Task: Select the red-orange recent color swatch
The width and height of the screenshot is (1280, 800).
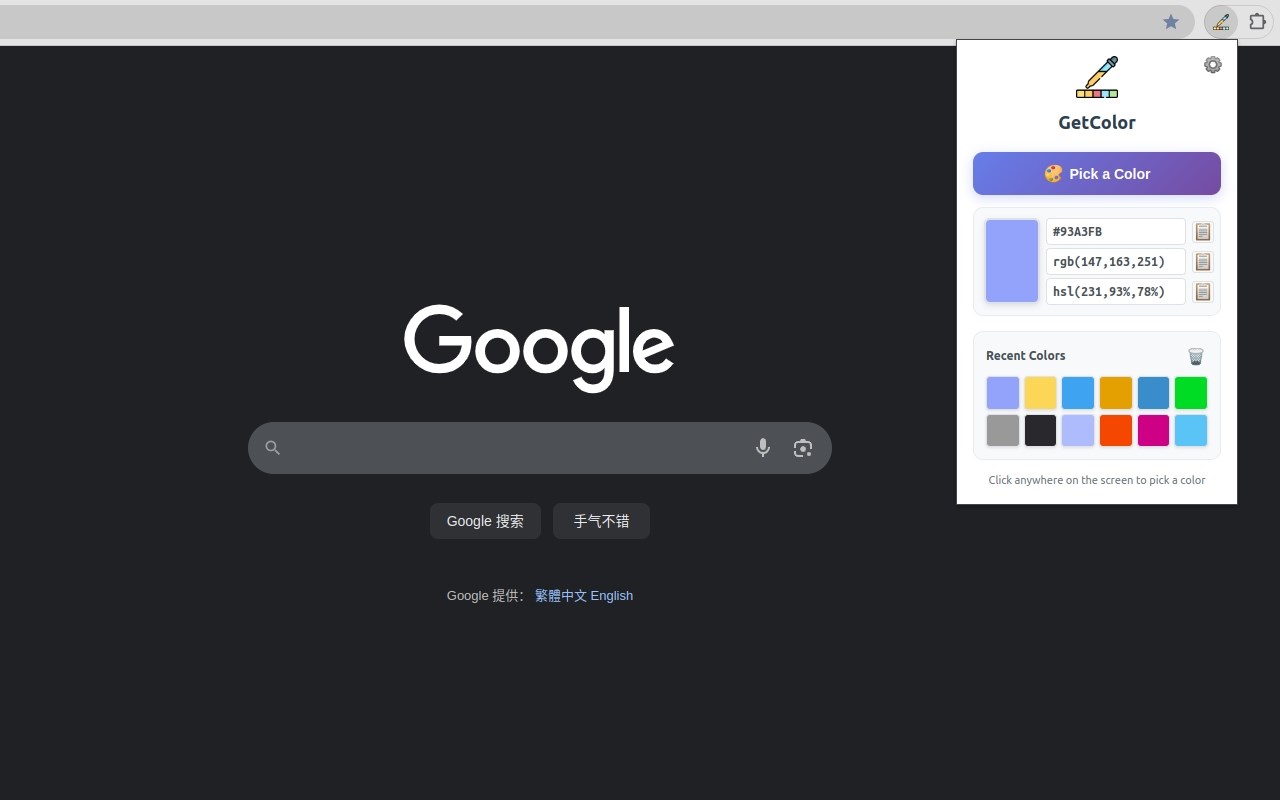Action: (x=1116, y=431)
